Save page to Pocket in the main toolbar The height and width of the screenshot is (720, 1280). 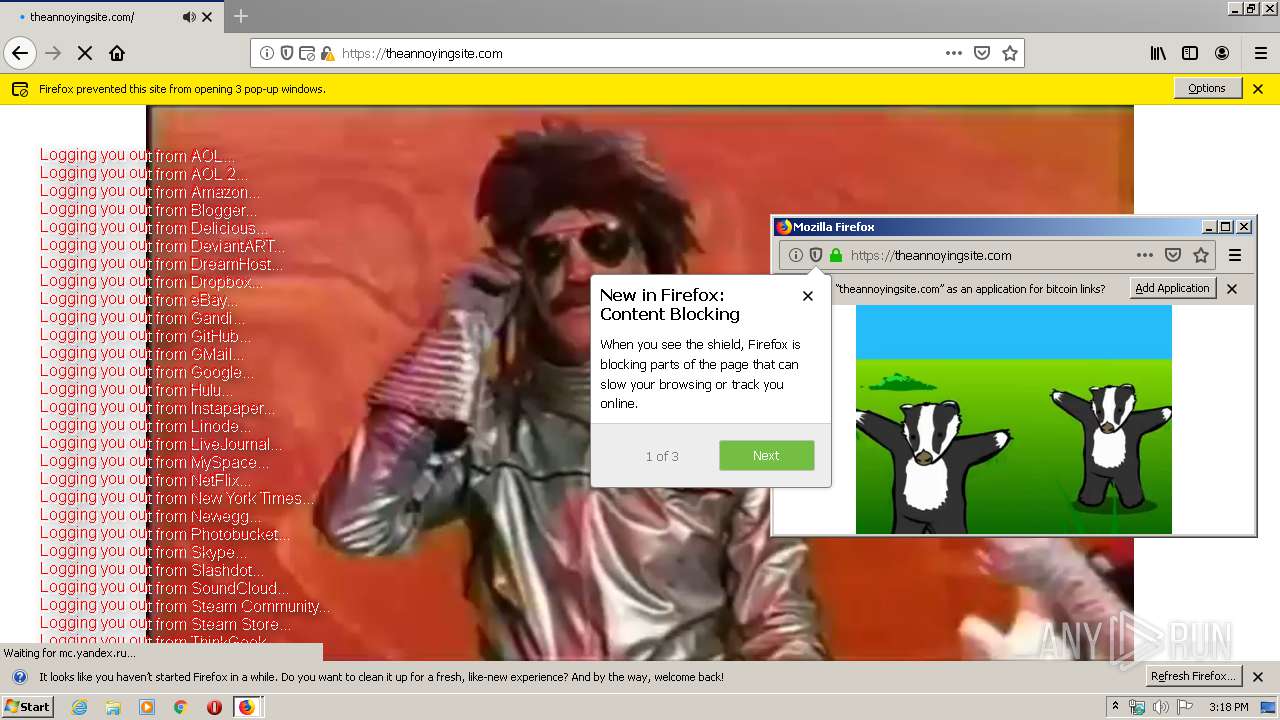click(982, 53)
